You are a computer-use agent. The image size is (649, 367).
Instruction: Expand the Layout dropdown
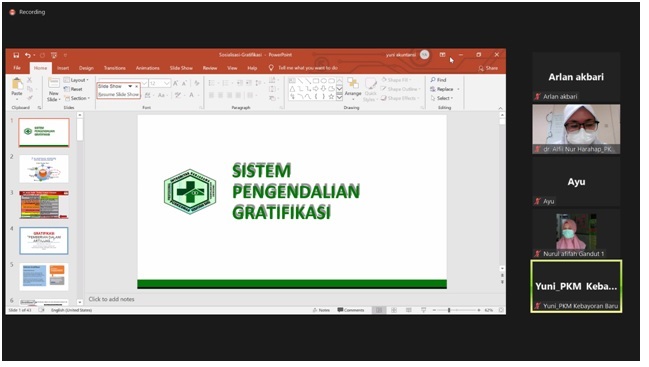77,80
